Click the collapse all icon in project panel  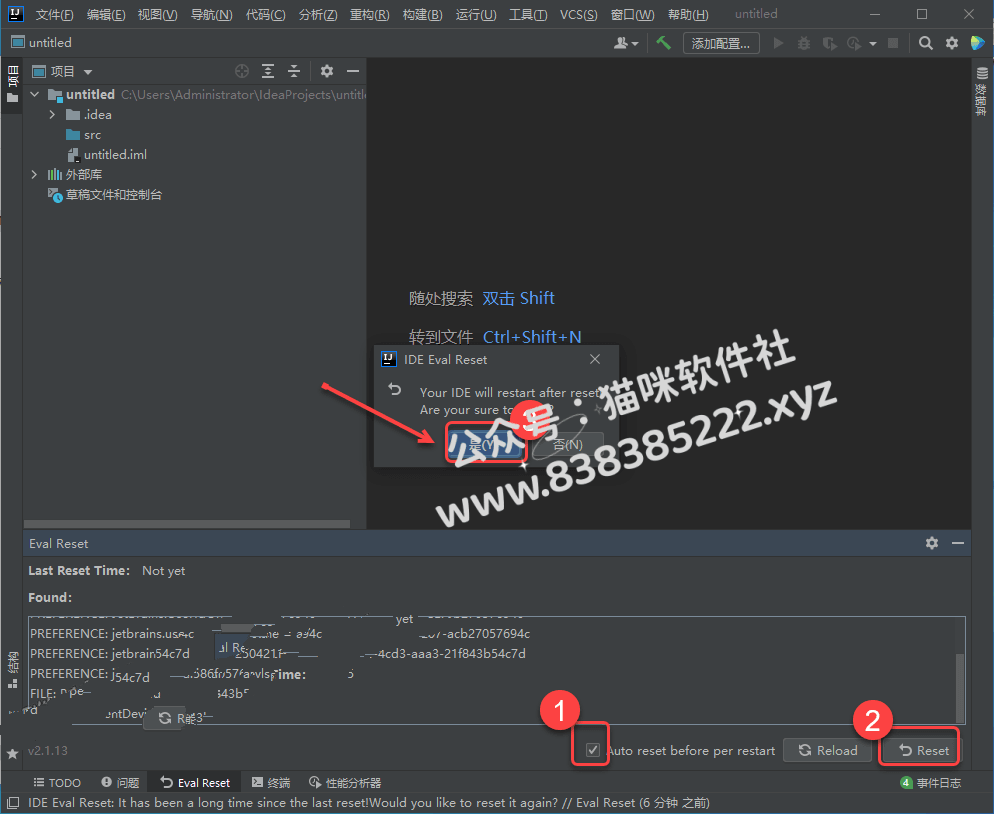[x=294, y=71]
